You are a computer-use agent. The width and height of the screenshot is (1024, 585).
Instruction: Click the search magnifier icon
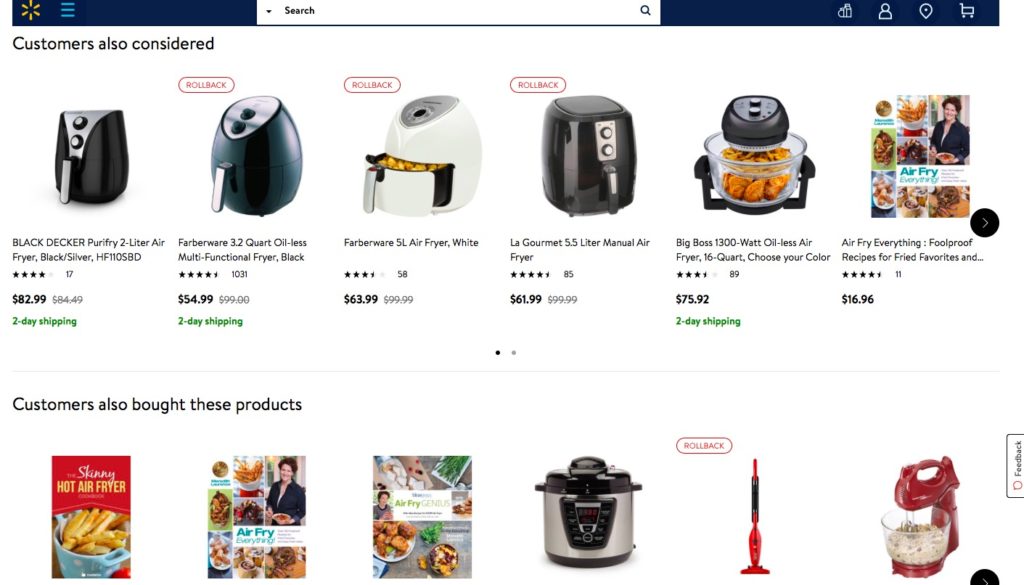click(645, 10)
